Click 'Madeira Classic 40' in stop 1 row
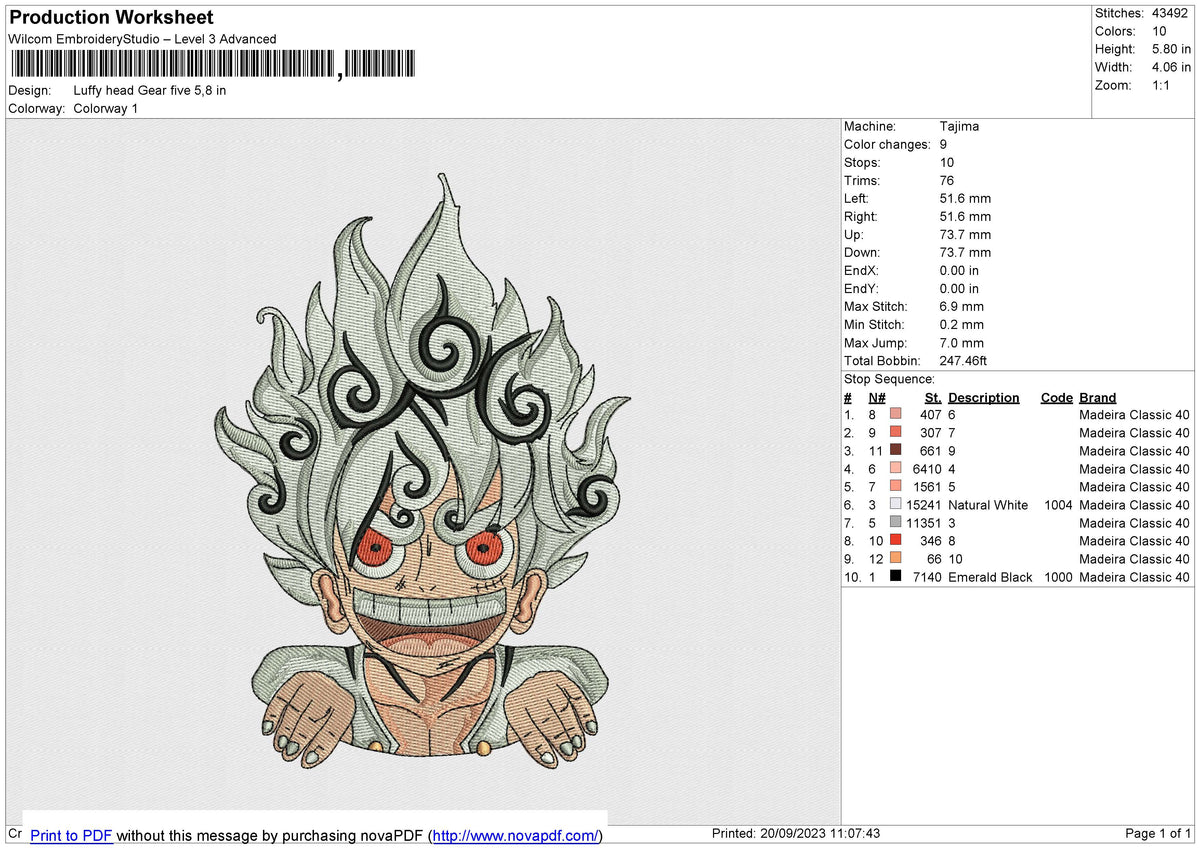Screen dimensions: 1200x848 [1134, 414]
